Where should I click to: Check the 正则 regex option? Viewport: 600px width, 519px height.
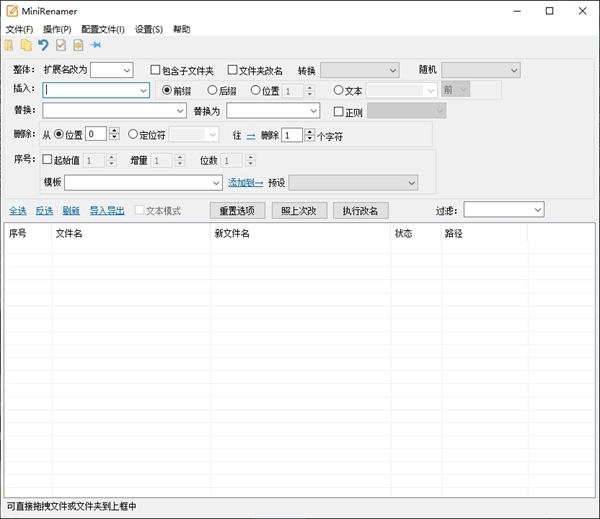338,111
